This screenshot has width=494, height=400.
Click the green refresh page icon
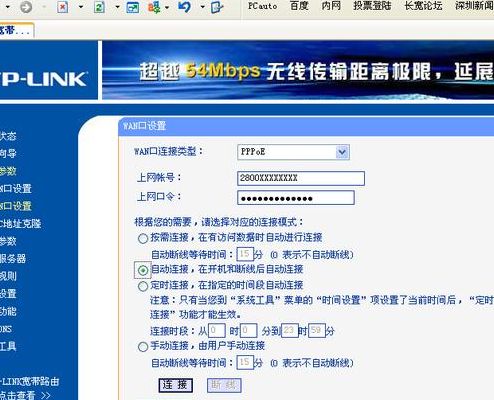point(99,7)
